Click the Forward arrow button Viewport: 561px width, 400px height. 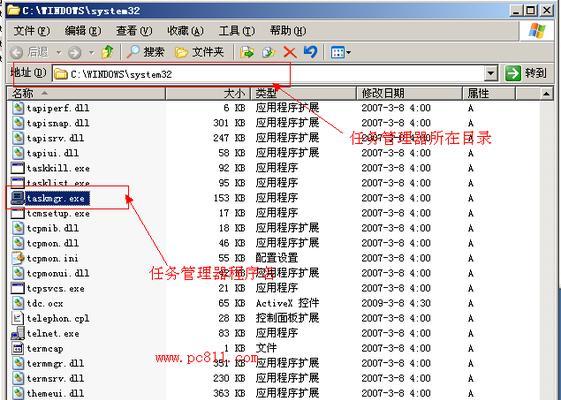click(74, 53)
